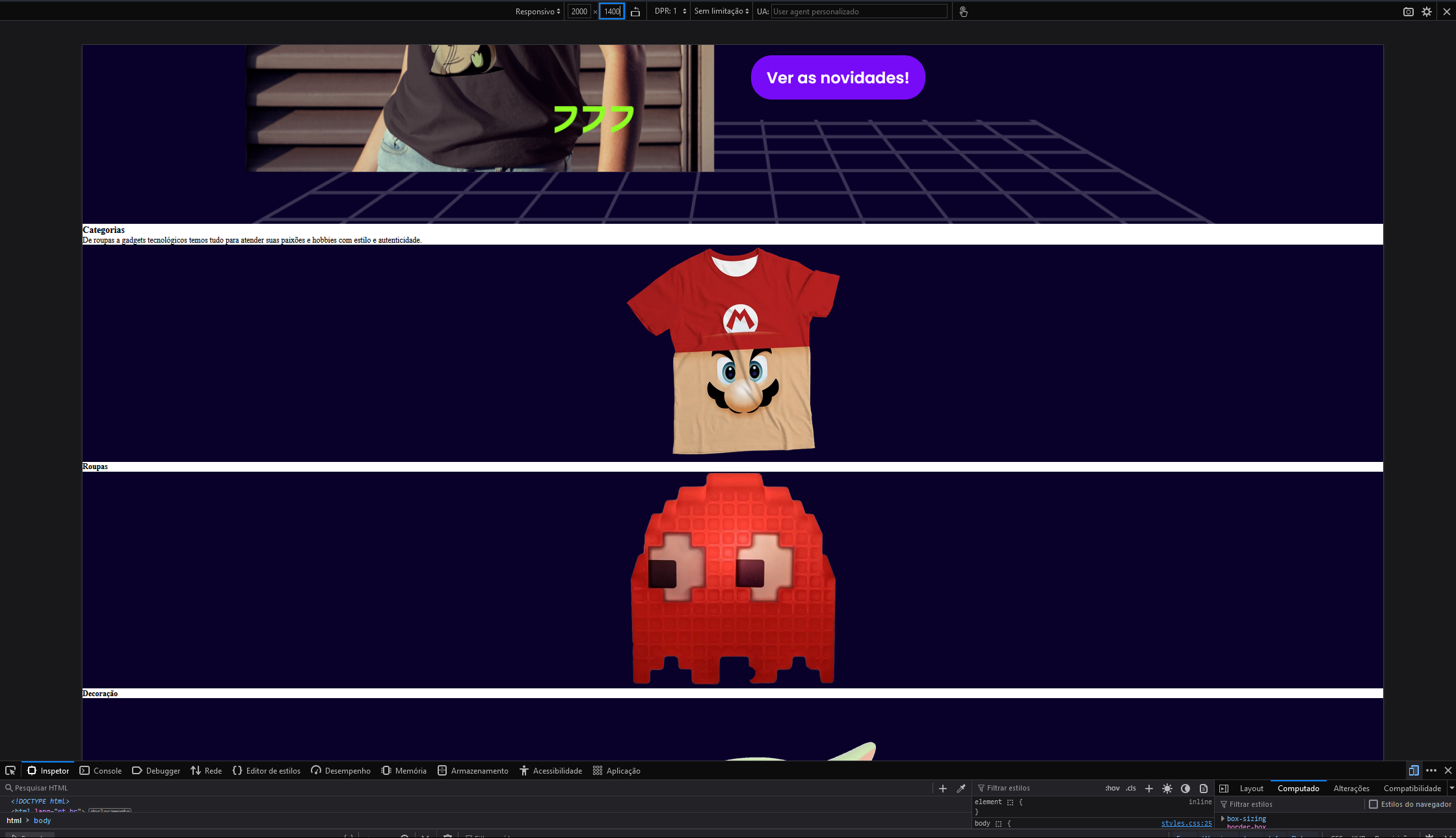Toggle dark color scheme simulation
This screenshot has height=838, width=1456.
click(x=1185, y=788)
